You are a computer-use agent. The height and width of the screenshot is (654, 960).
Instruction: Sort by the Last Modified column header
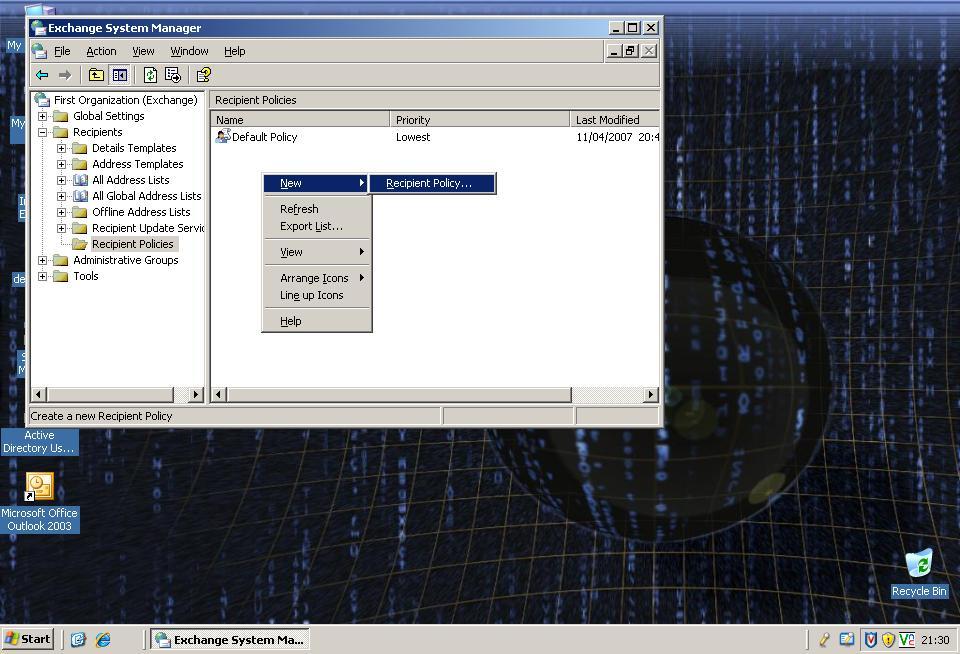point(614,119)
